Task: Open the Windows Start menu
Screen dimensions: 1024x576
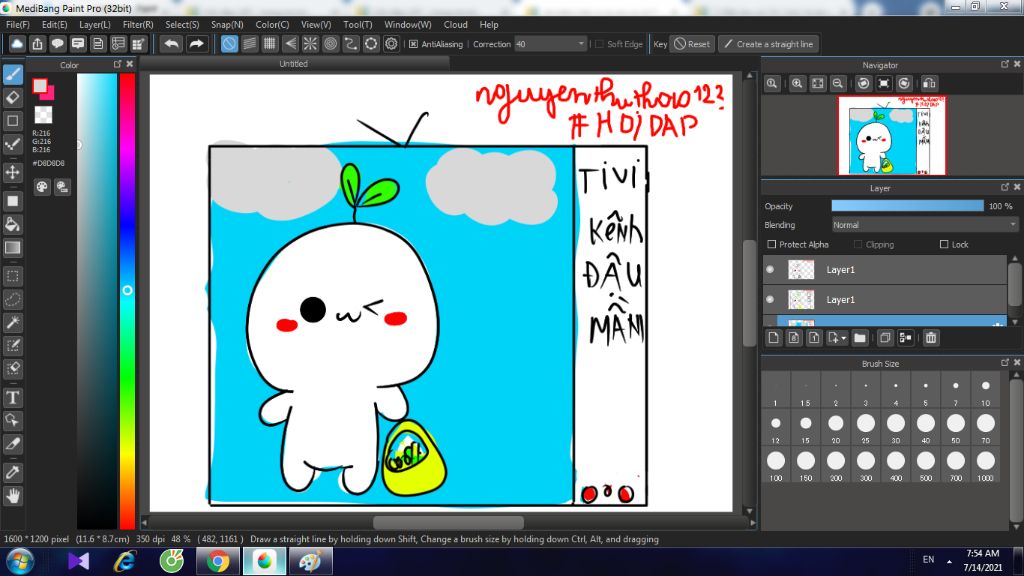Action: pos(20,562)
